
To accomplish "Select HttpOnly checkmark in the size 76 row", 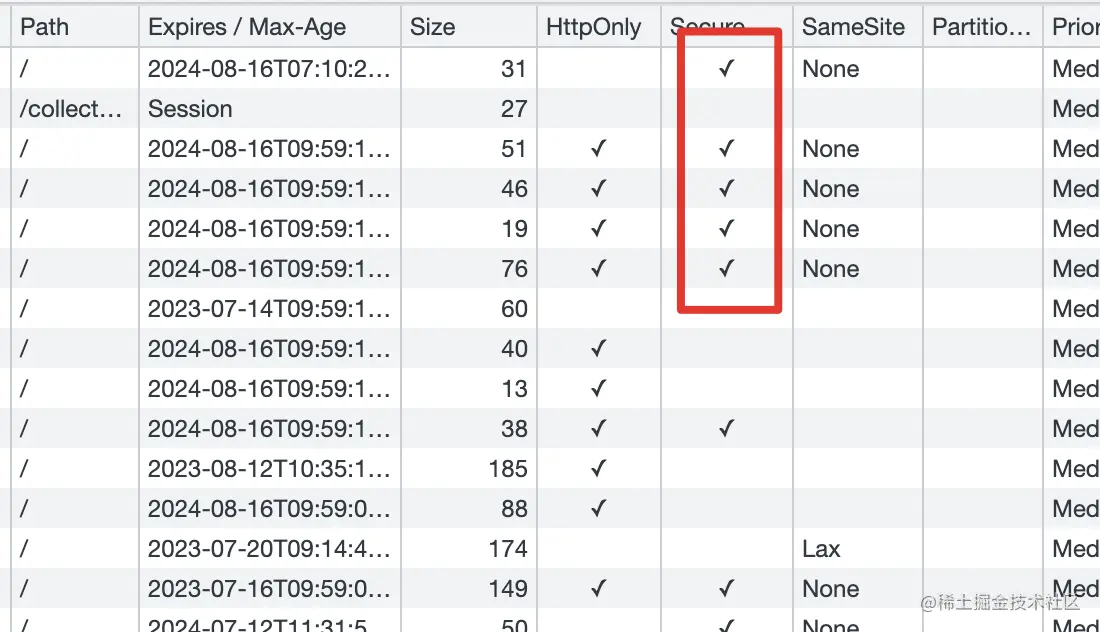I will pyautogui.click(x=598, y=269).
